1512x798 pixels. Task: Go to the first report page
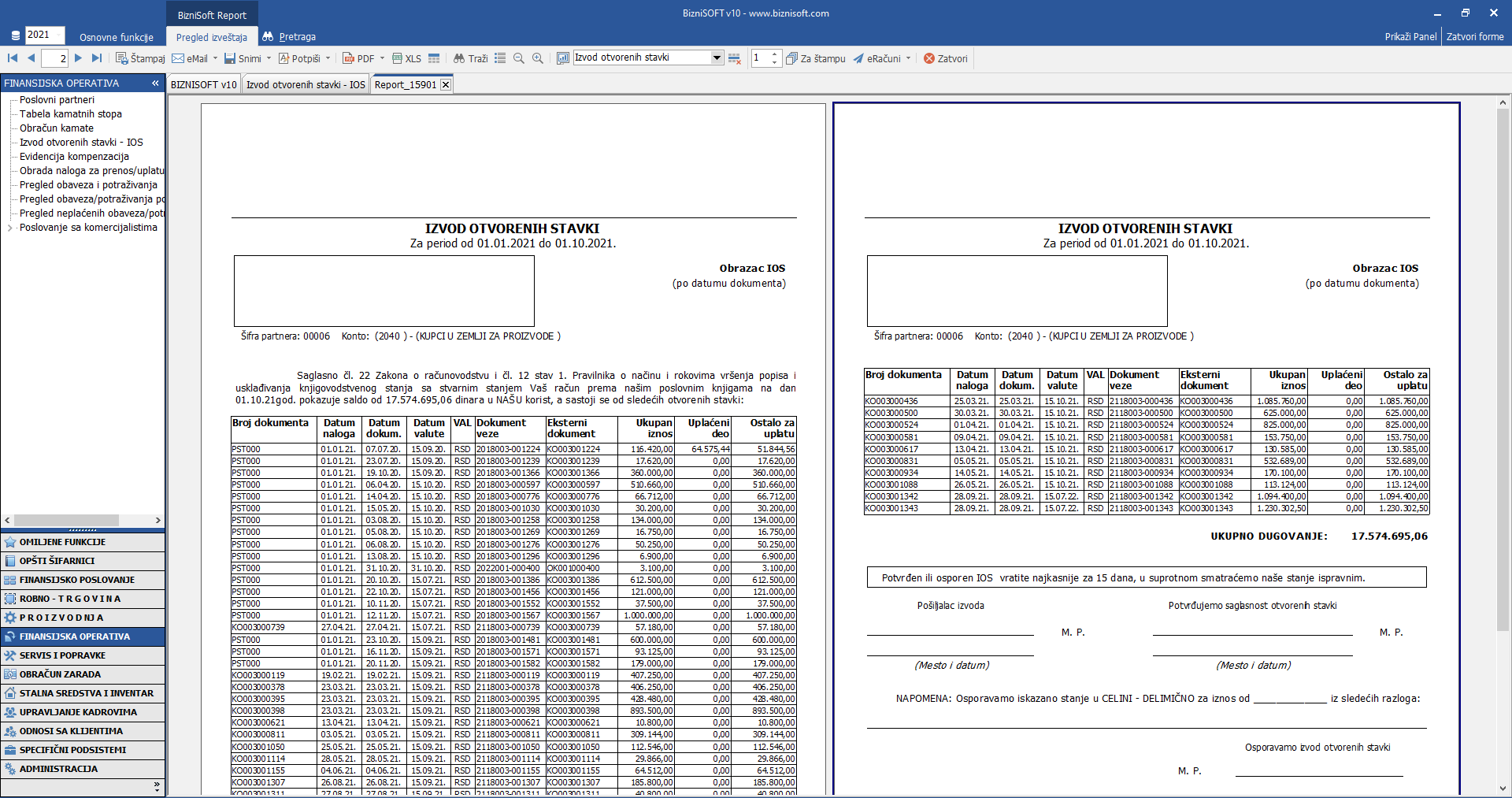click(x=13, y=58)
